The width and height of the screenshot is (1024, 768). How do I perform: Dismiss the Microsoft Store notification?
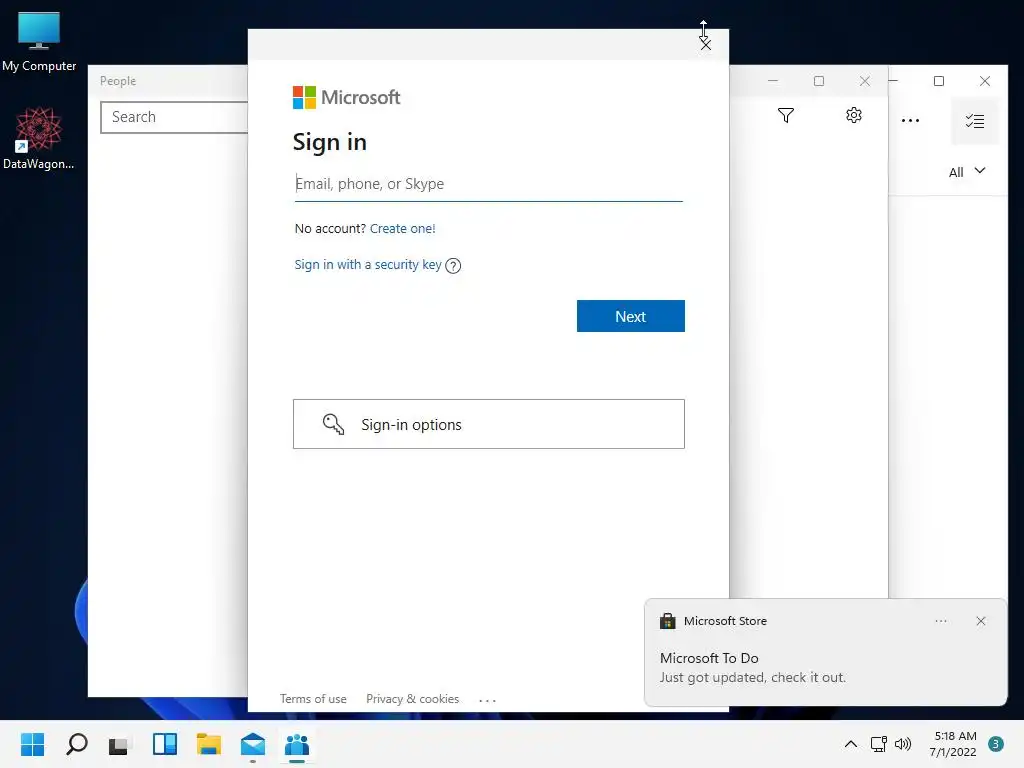click(981, 621)
